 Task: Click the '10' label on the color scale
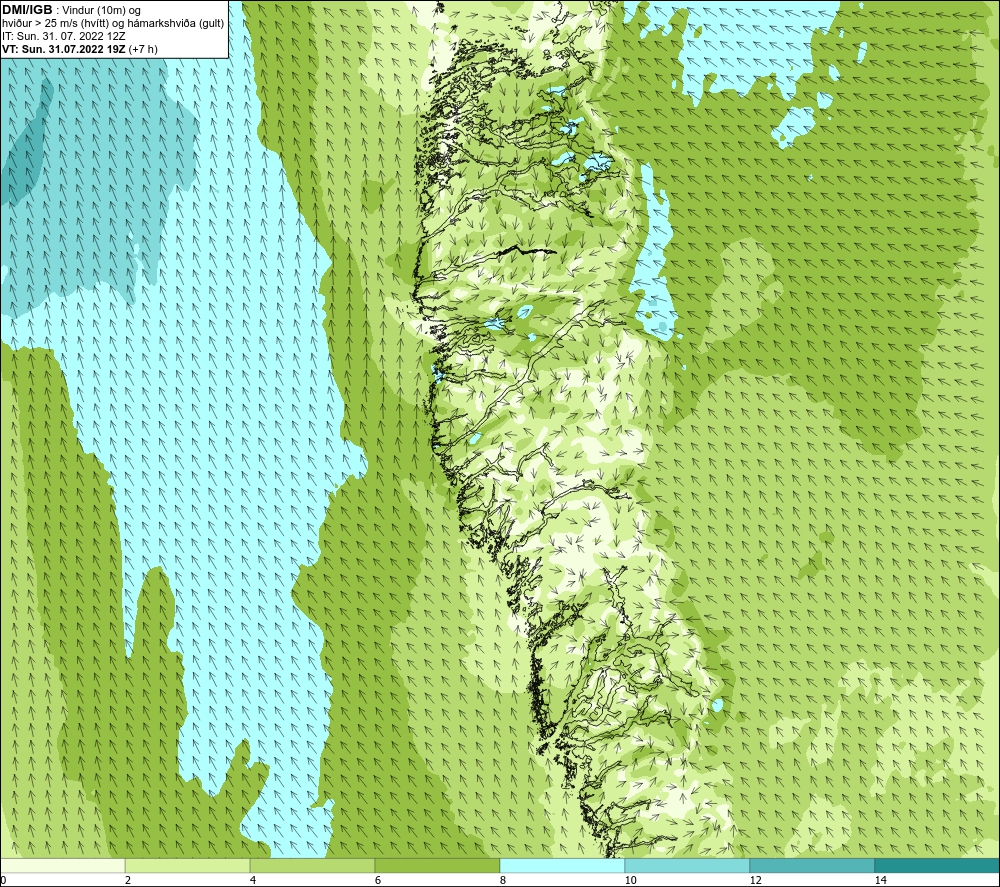click(x=630, y=880)
